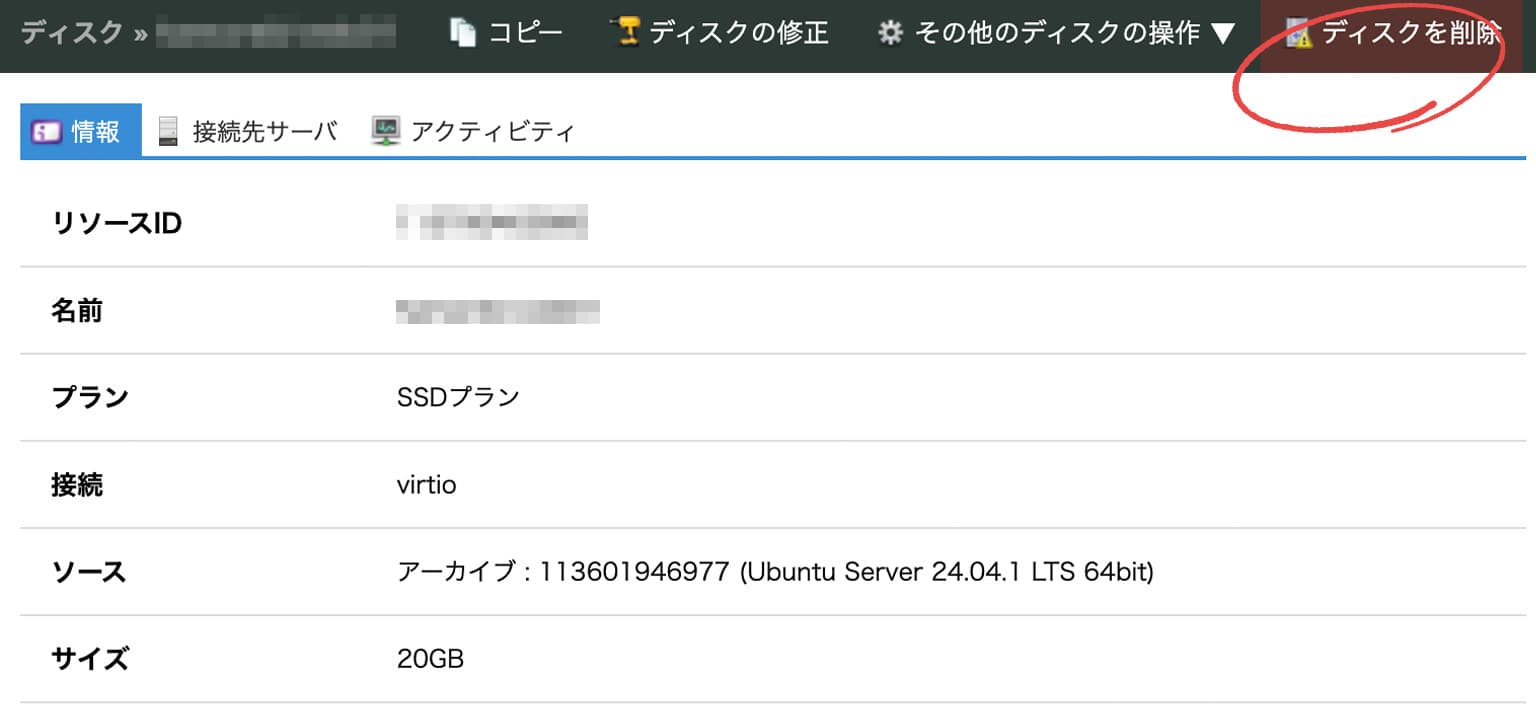Open その他のディスクの操作 dropdown arrow
1536x718 pixels.
pos(1223,34)
